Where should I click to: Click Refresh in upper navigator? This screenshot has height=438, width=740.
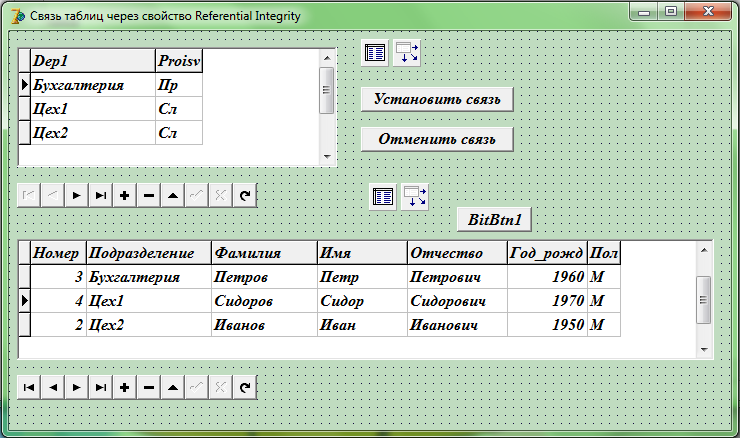244,195
